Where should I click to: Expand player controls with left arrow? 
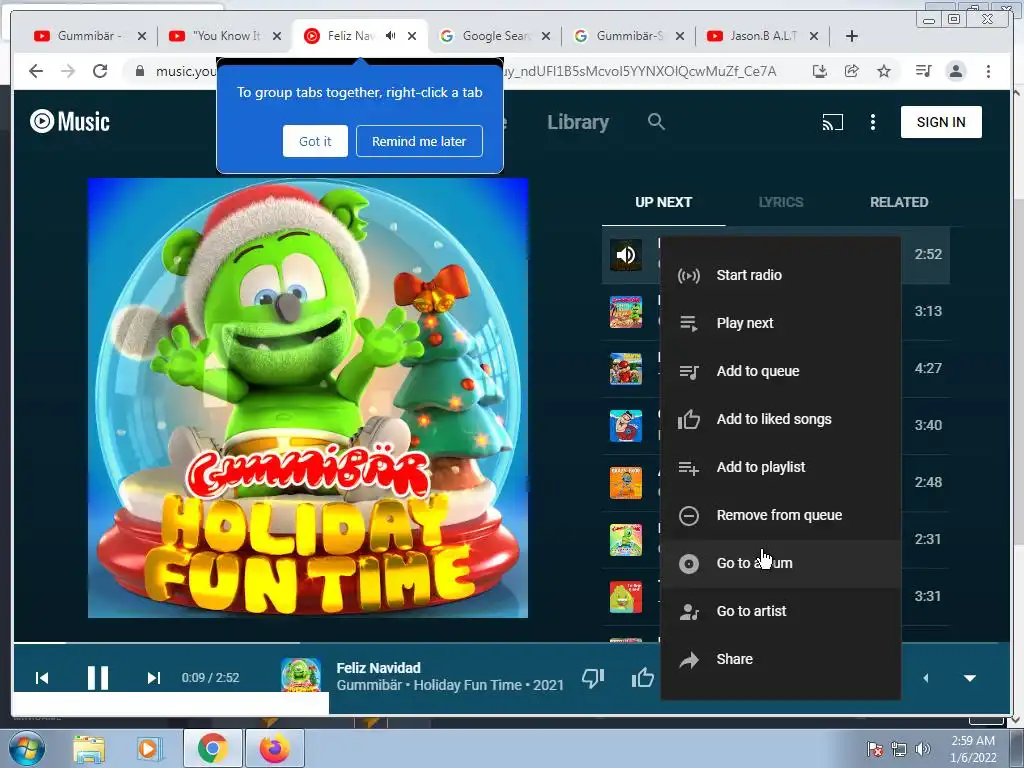[x=925, y=678]
